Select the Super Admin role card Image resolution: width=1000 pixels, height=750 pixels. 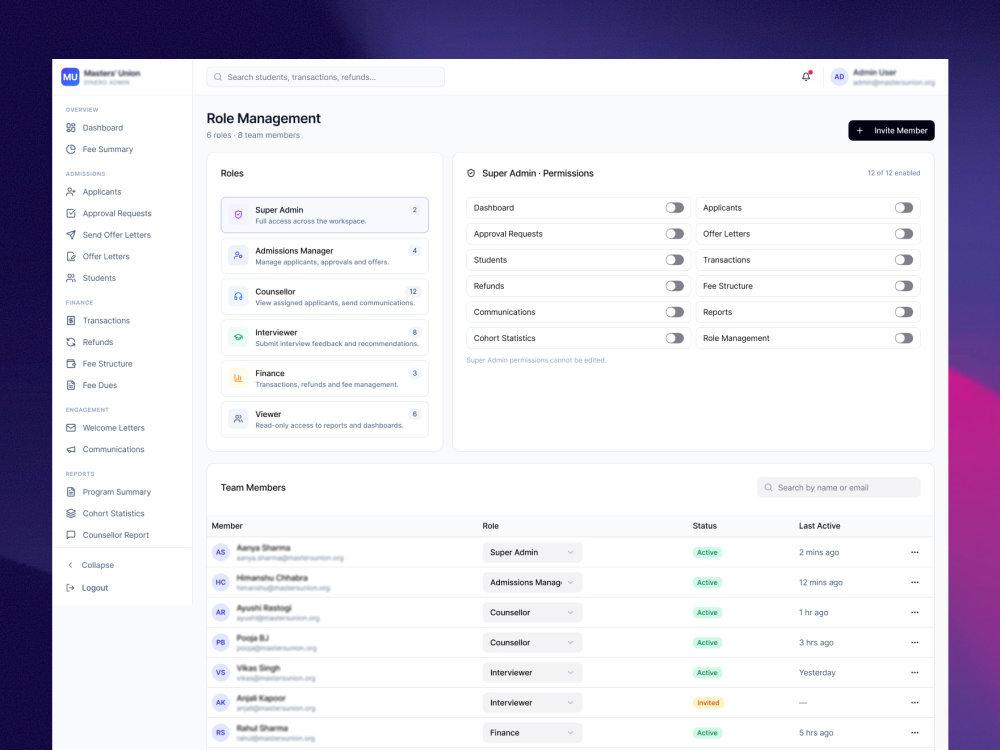(325, 215)
